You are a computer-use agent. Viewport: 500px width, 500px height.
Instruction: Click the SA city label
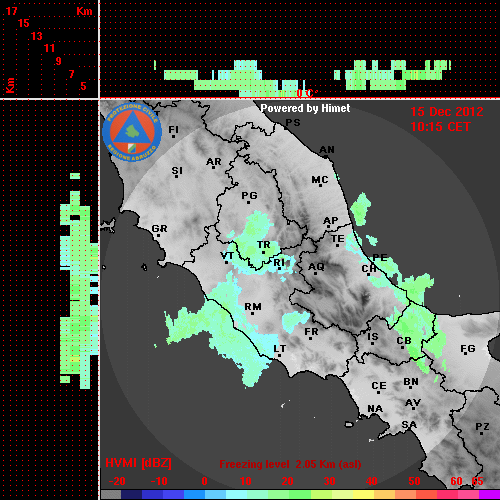tap(409, 425)
